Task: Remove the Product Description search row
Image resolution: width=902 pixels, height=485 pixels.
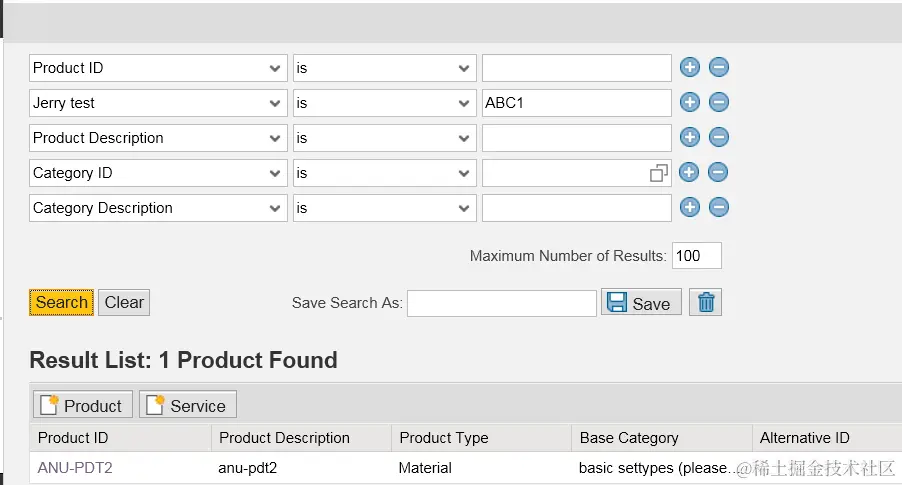Action: 718,138
